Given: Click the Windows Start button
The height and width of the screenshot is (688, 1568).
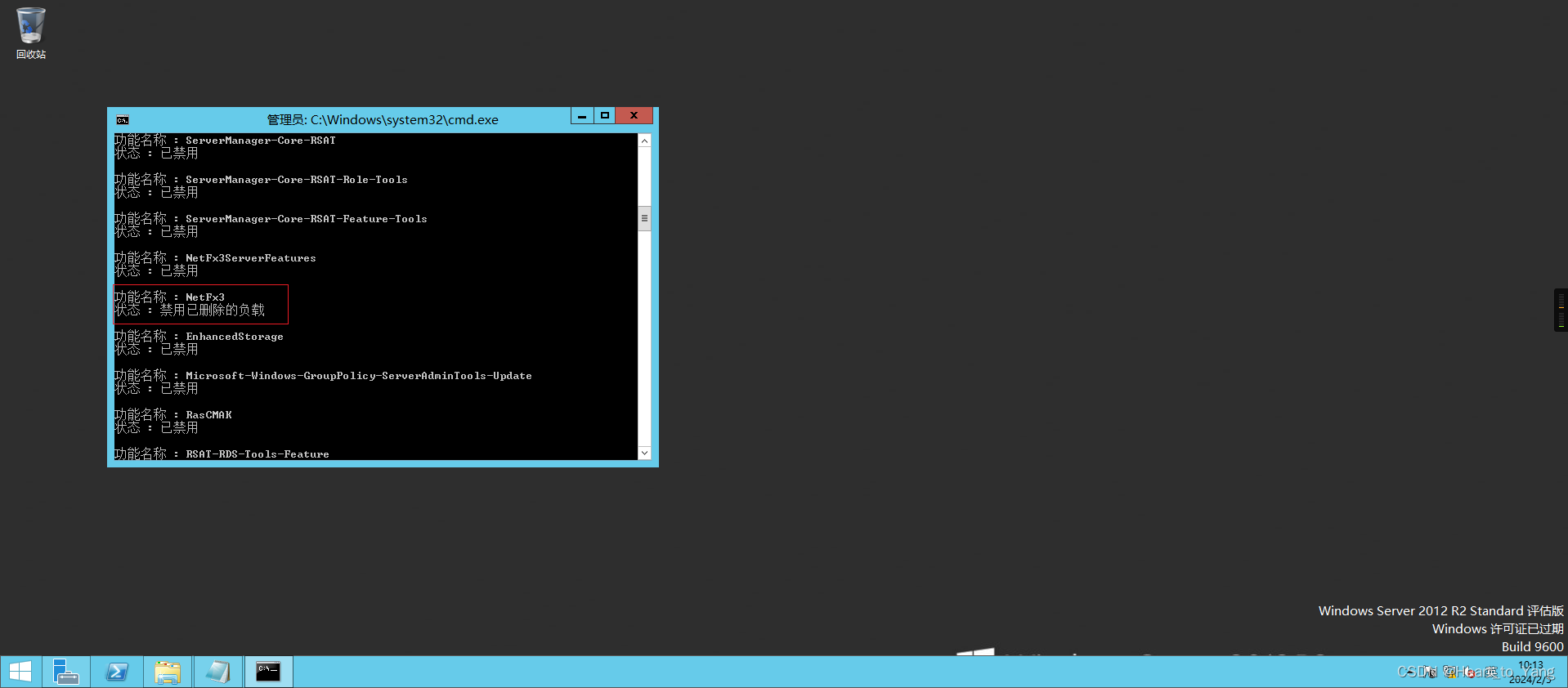Looking at the screenshot, I should click(20, 672).
